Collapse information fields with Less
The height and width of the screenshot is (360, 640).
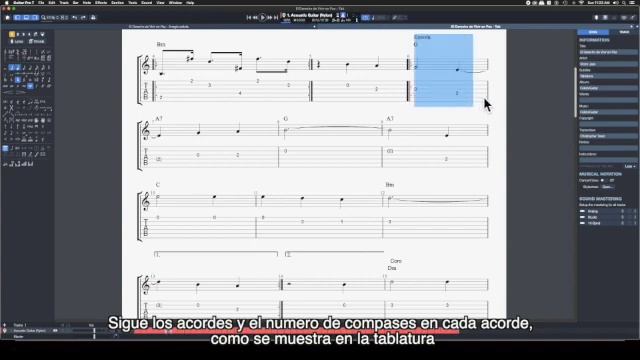click(629, 167)
